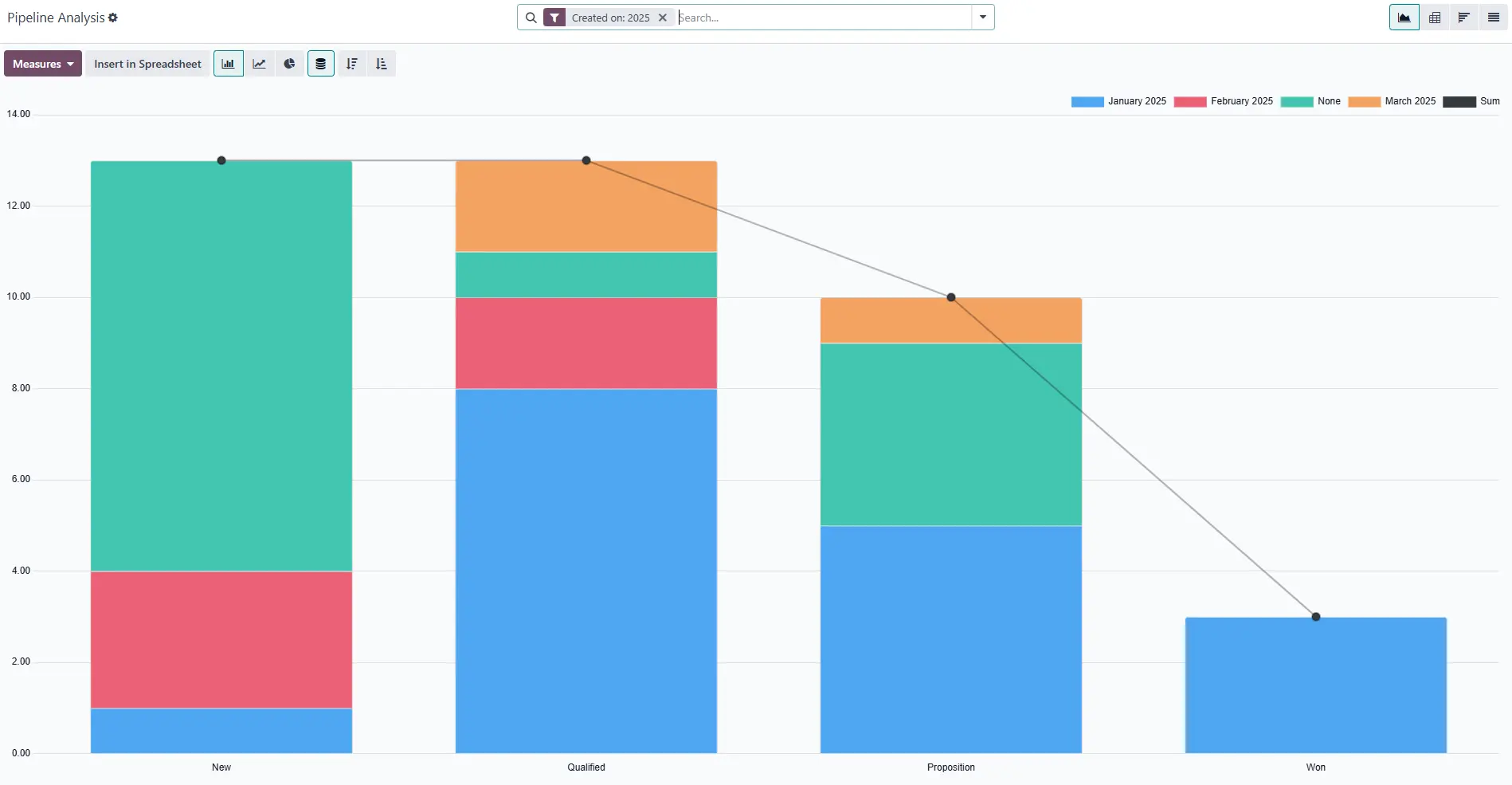1512x785 pixels.
Task: Click the search magnifier icon
Action: pyautogui.click(x=531, y=18)
